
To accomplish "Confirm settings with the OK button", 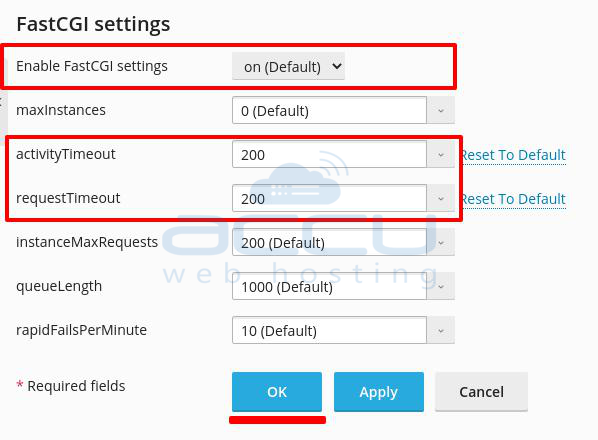I will [277, 392].
